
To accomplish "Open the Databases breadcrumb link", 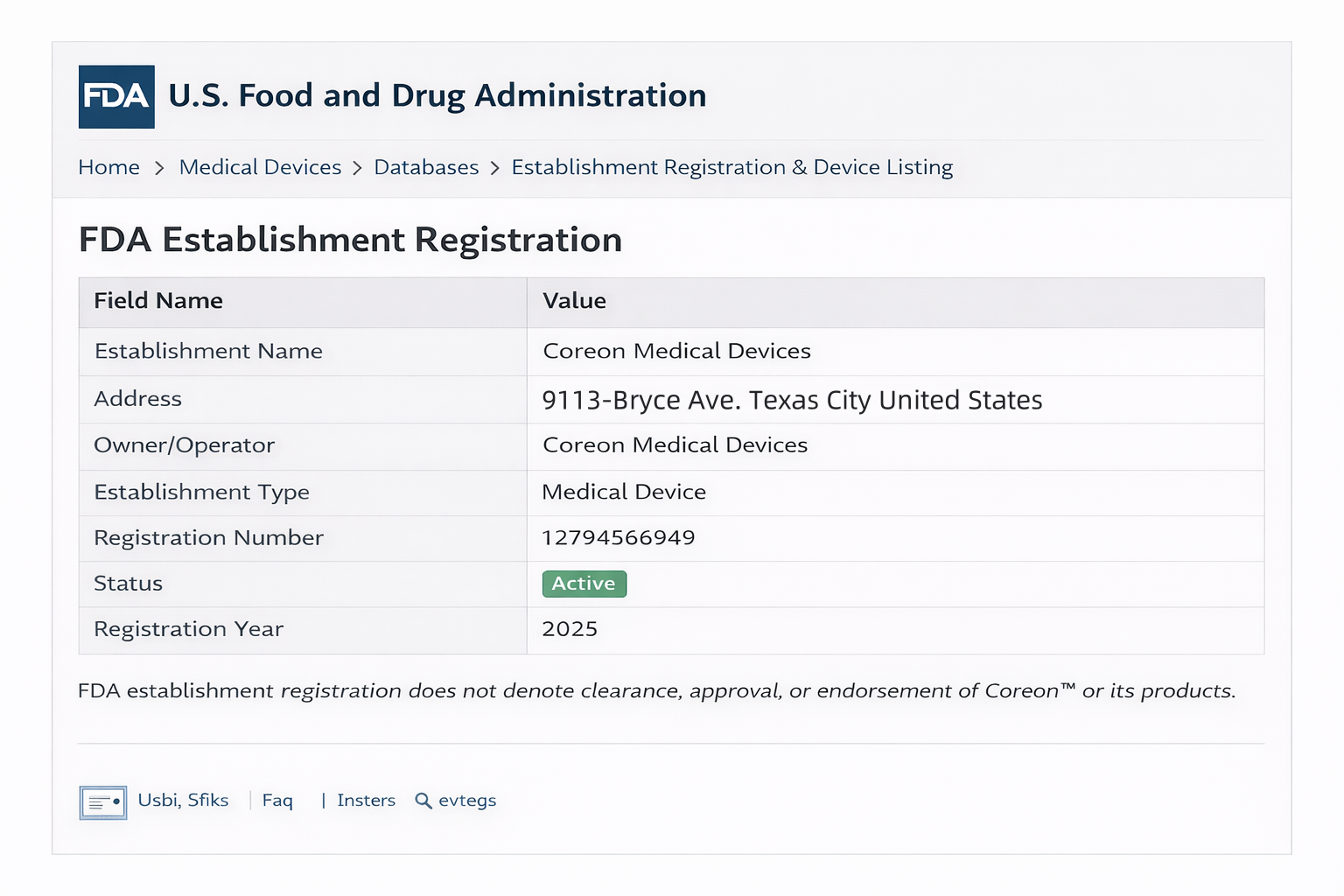I will click(426, 167).
